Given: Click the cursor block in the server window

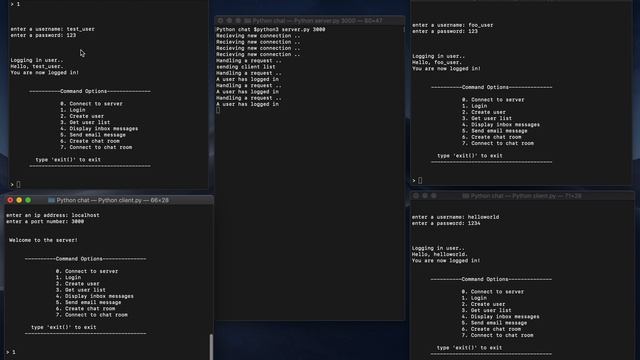Looking at the screenshot, I should click(218, 110).
